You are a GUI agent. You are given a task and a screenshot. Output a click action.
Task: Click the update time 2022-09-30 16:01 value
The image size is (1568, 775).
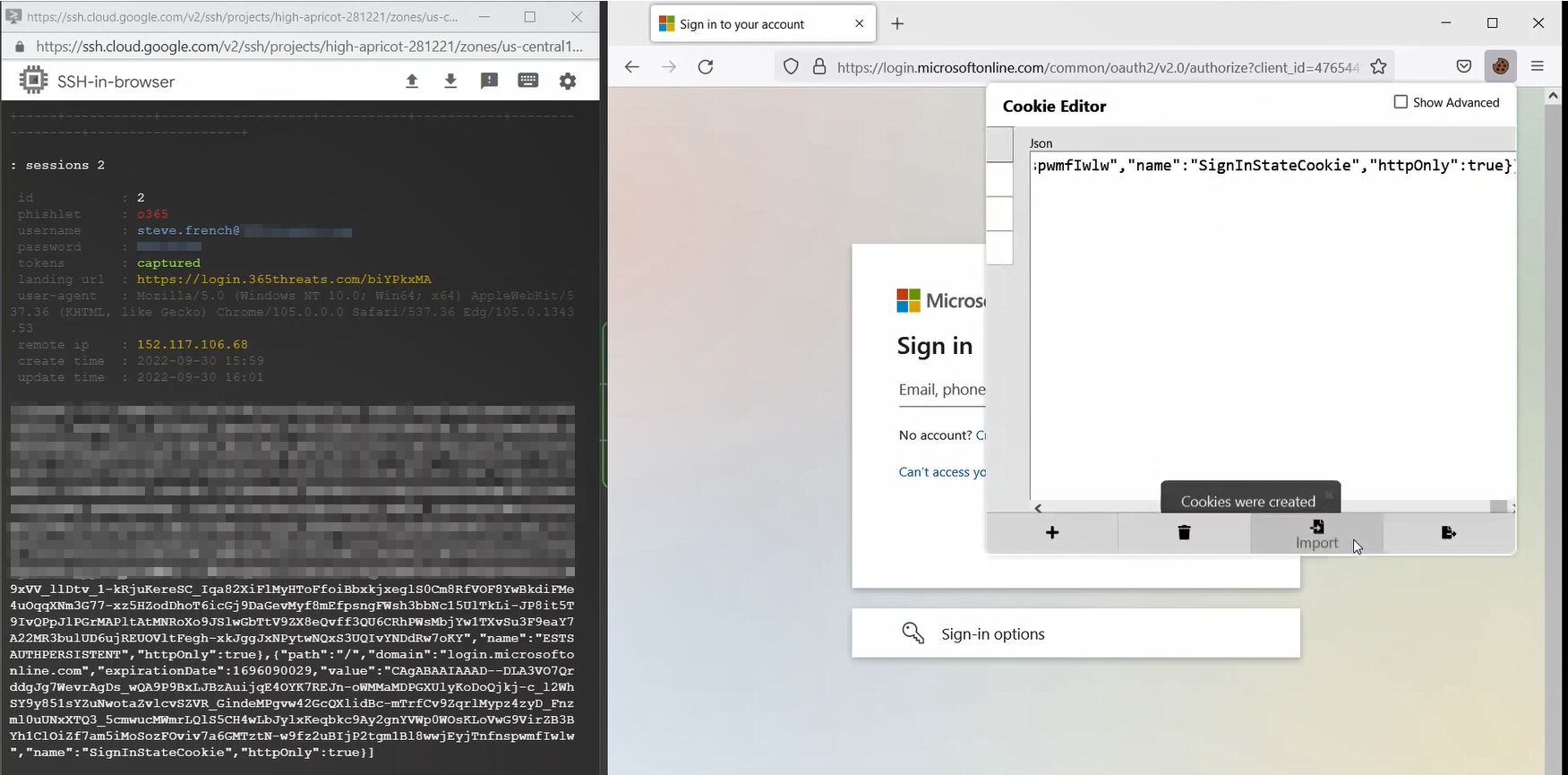201,377
